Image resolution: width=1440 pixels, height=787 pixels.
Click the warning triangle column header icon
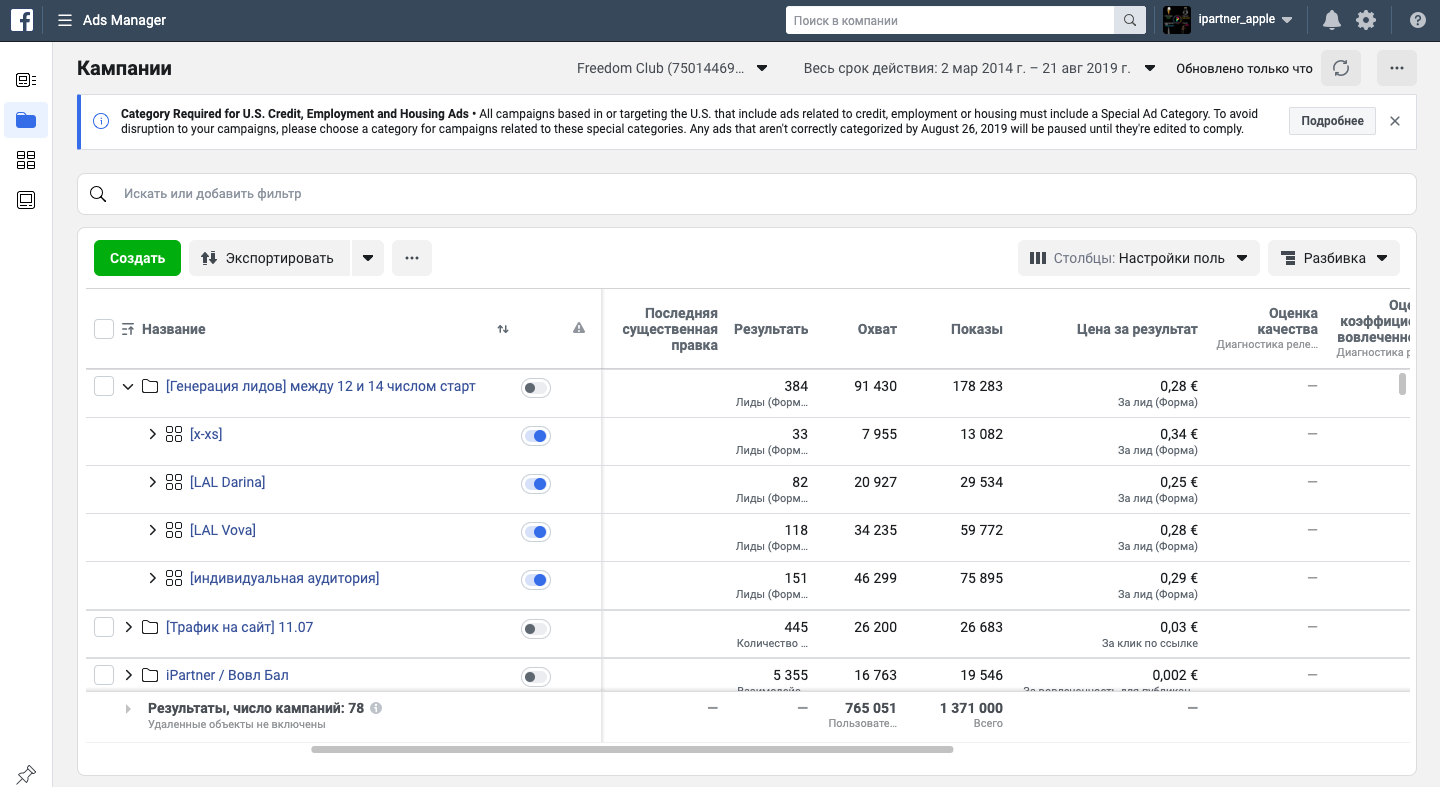(579, 328)
